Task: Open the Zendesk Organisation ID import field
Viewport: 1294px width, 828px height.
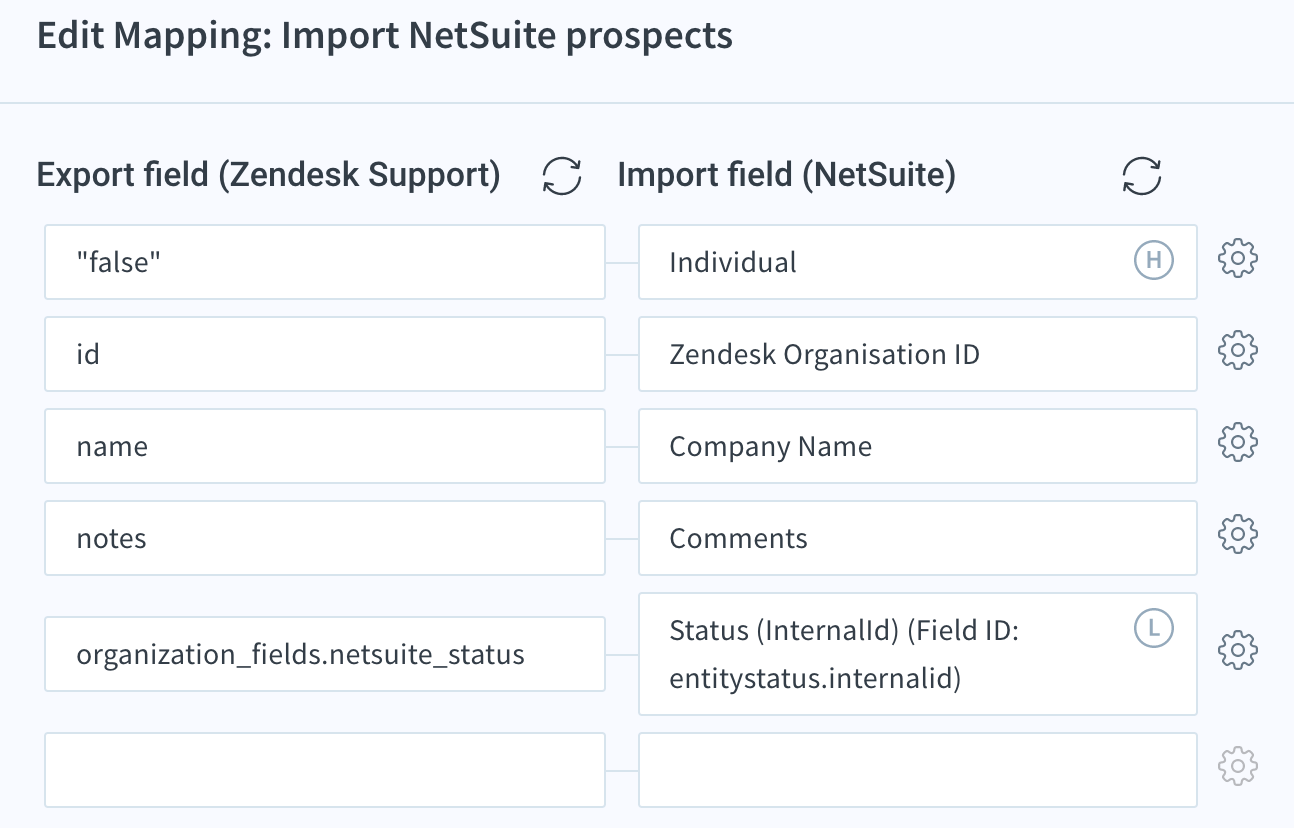Action: 918,354
